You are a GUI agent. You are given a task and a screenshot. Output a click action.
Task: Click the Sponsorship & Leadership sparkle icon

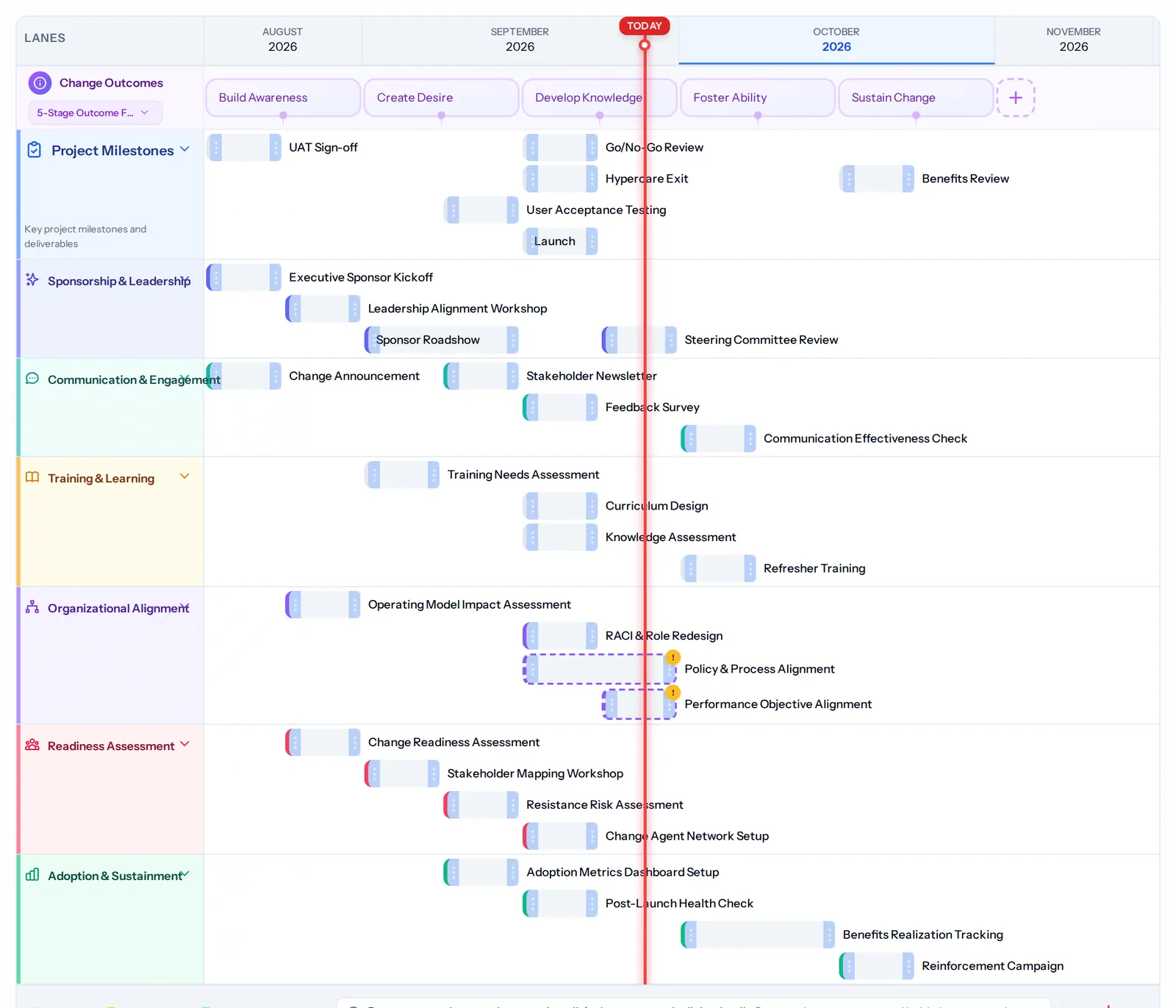(32, 279)
